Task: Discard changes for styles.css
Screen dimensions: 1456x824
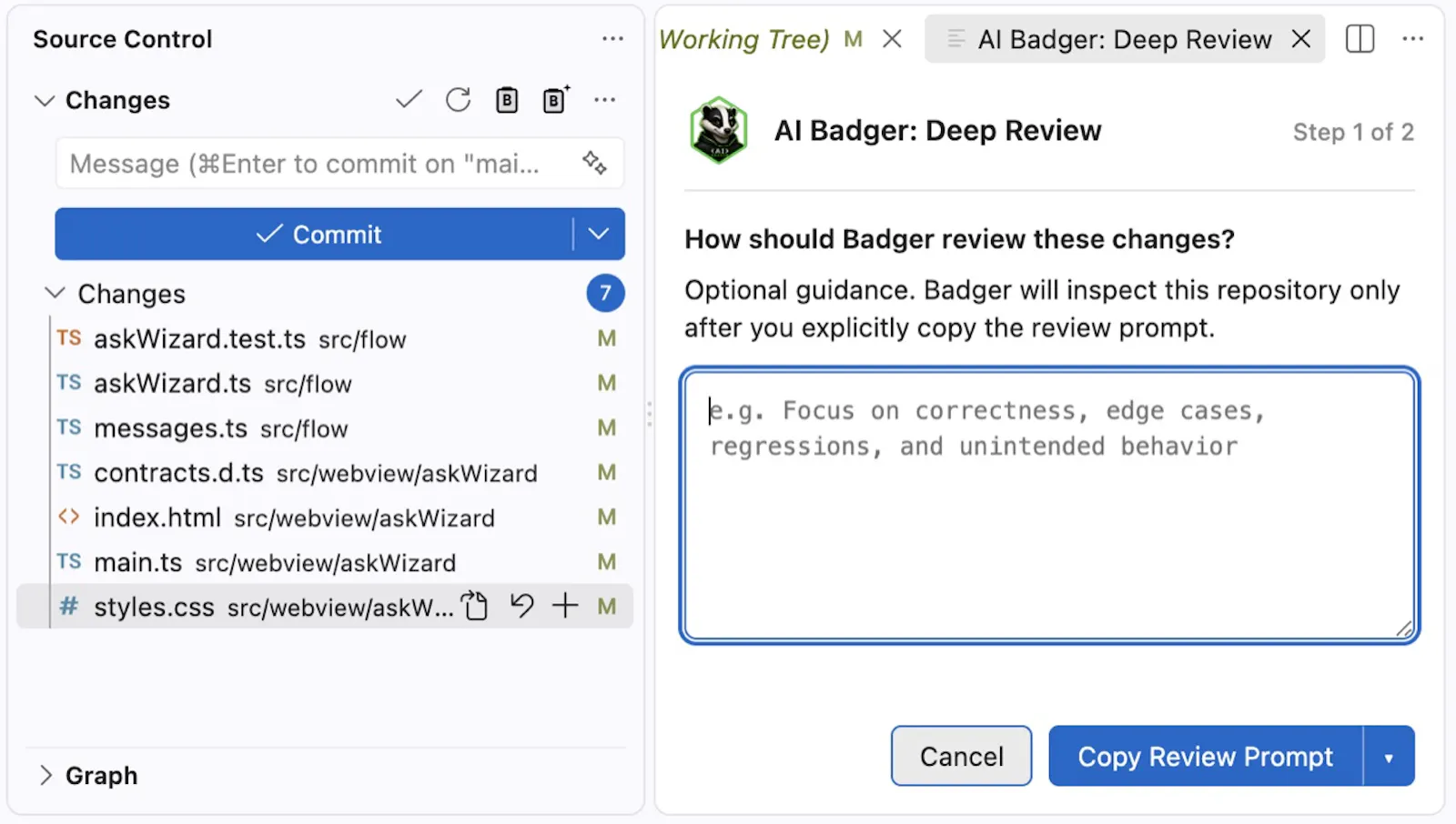Action: 521,606
